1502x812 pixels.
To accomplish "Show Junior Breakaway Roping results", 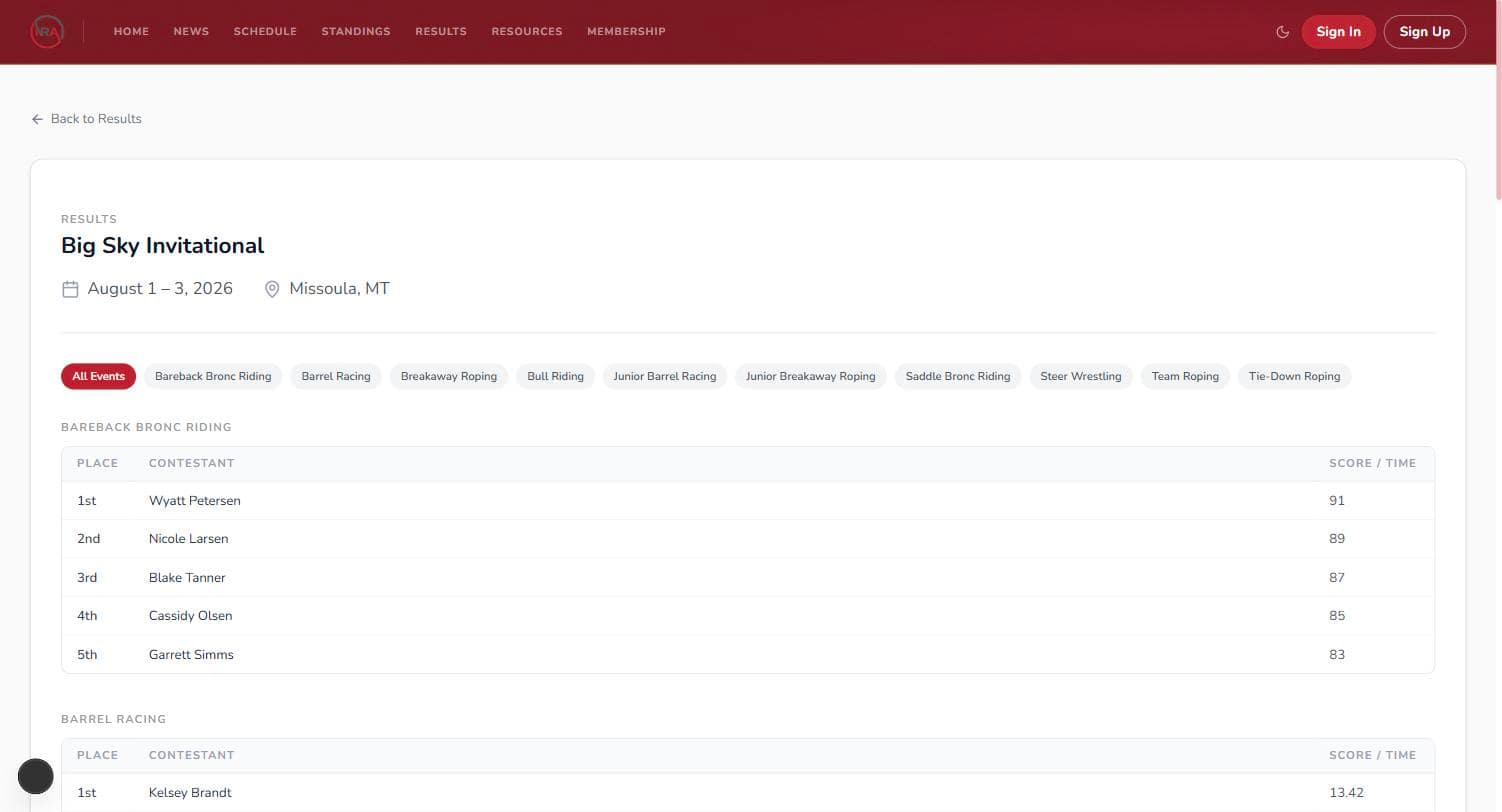I will 811,377.
